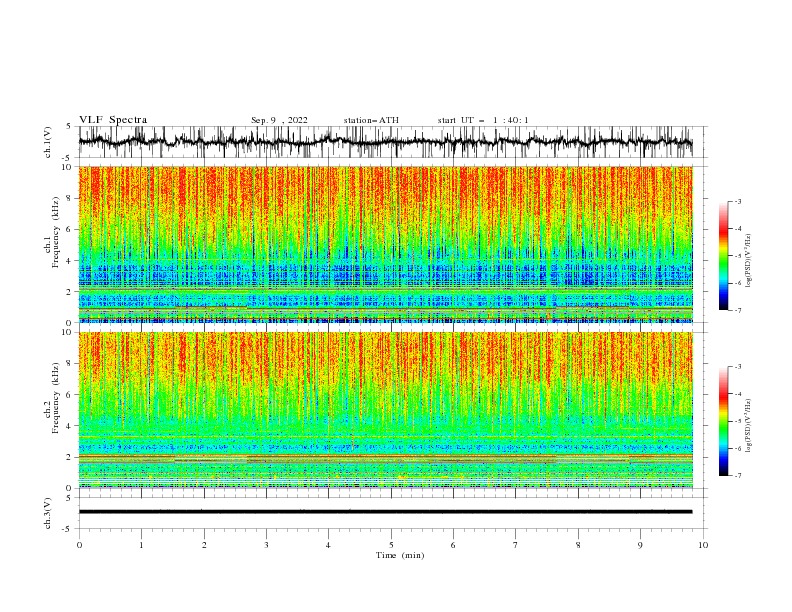This screenshot has height=612, width=792.
Task: Click time axis tick label '1'
Action: [x=141, y=545]
